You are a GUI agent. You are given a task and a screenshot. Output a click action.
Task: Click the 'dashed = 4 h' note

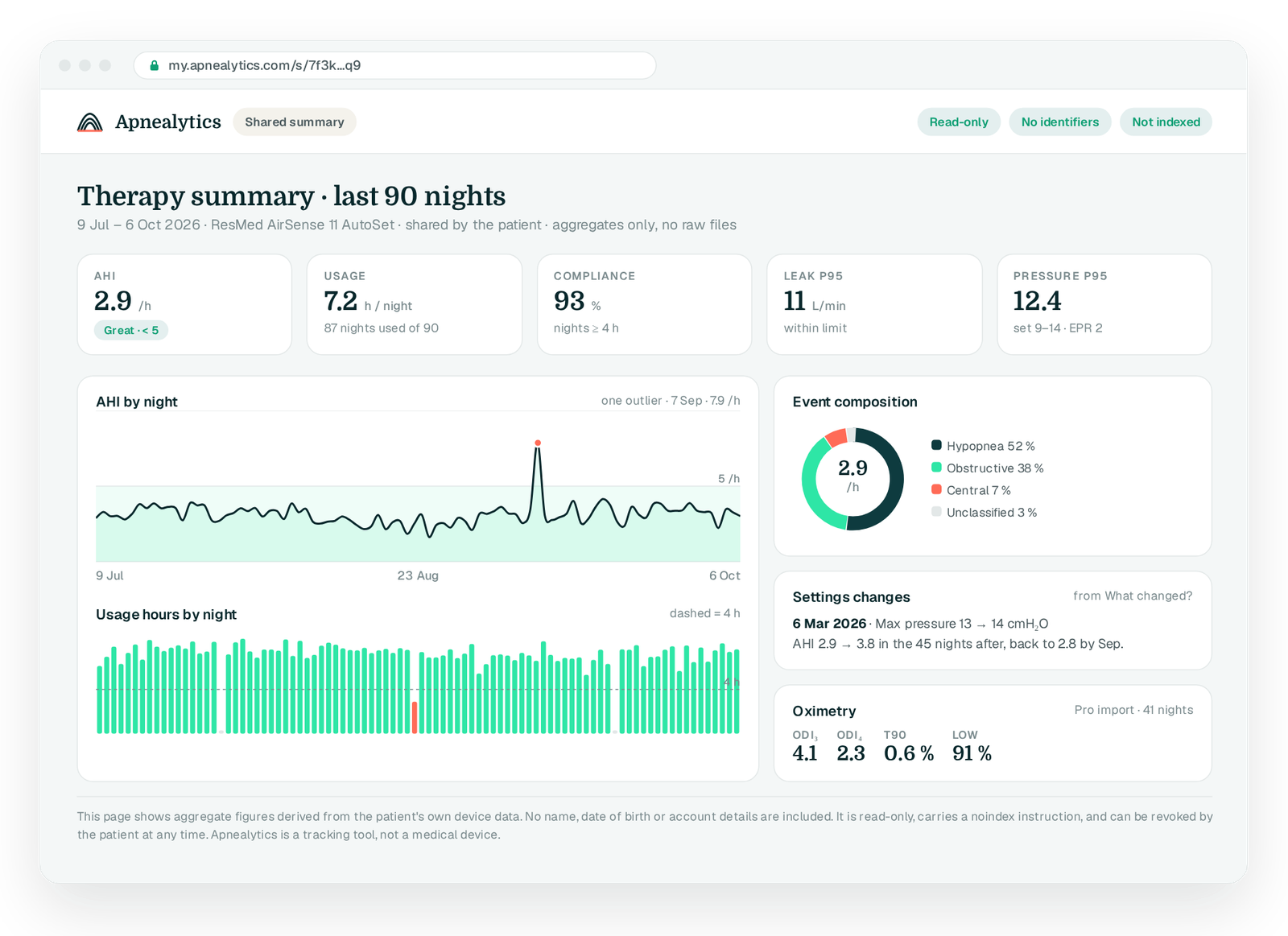pos(705,613)
